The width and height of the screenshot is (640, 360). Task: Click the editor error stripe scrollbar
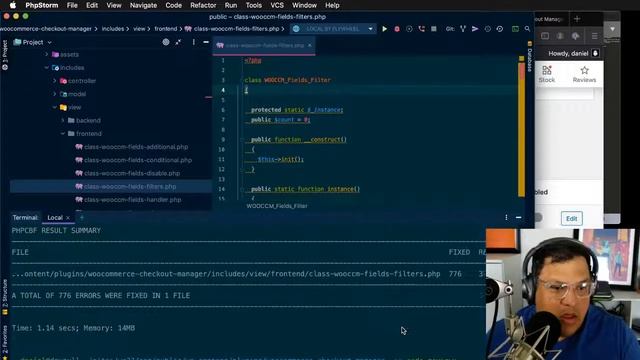point(521,130)
